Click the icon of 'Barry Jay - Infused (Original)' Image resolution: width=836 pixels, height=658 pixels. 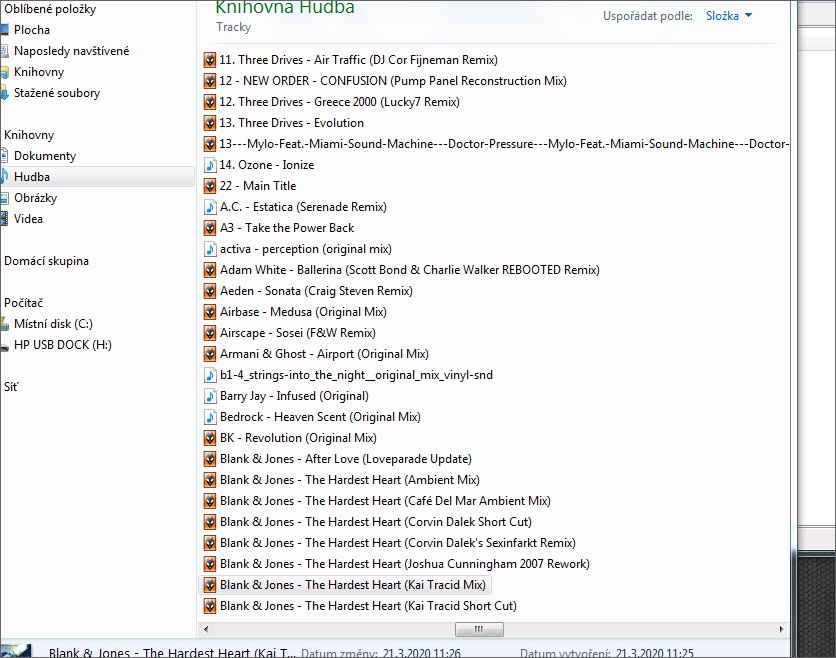210,396
